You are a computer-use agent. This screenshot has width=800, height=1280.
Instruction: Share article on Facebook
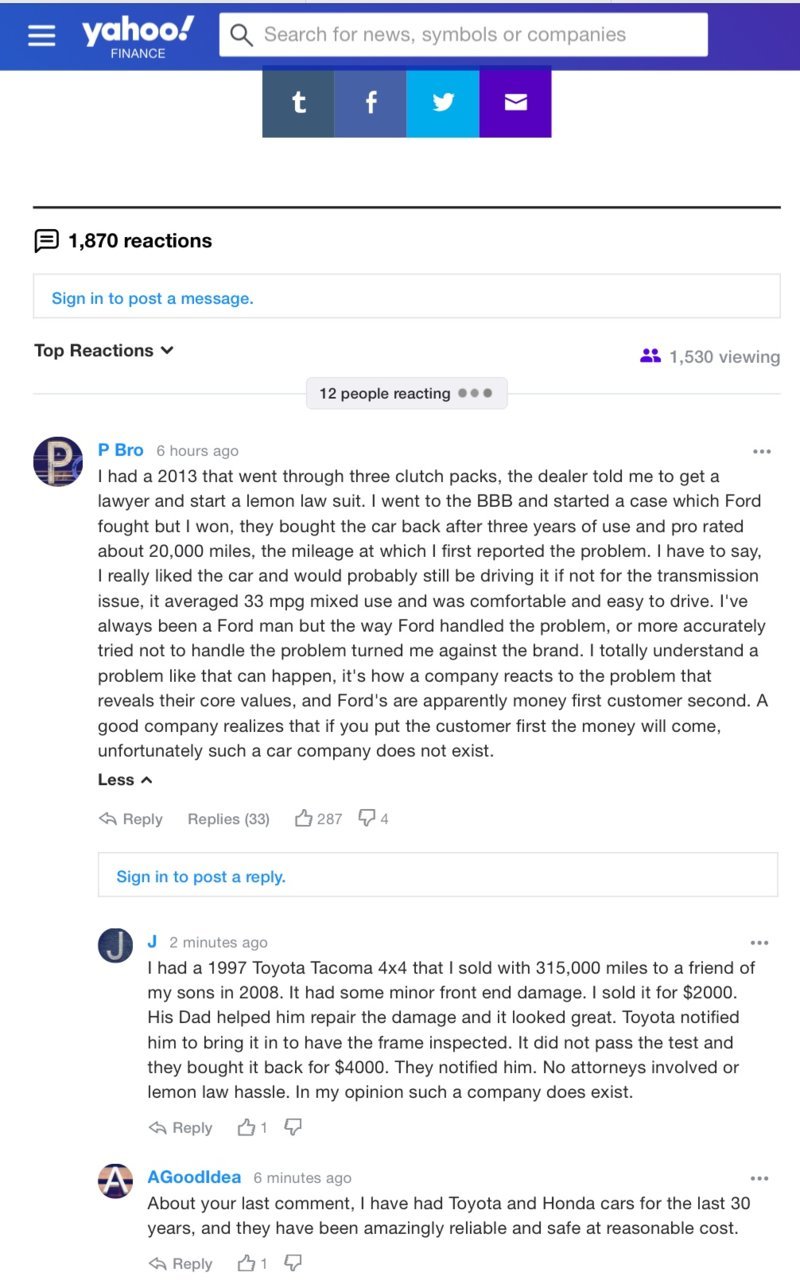pos(370,102)
